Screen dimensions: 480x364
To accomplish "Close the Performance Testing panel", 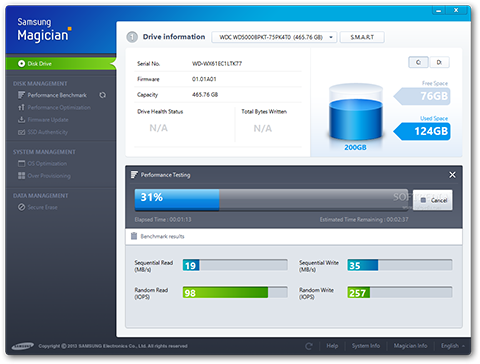I will 452,175.
